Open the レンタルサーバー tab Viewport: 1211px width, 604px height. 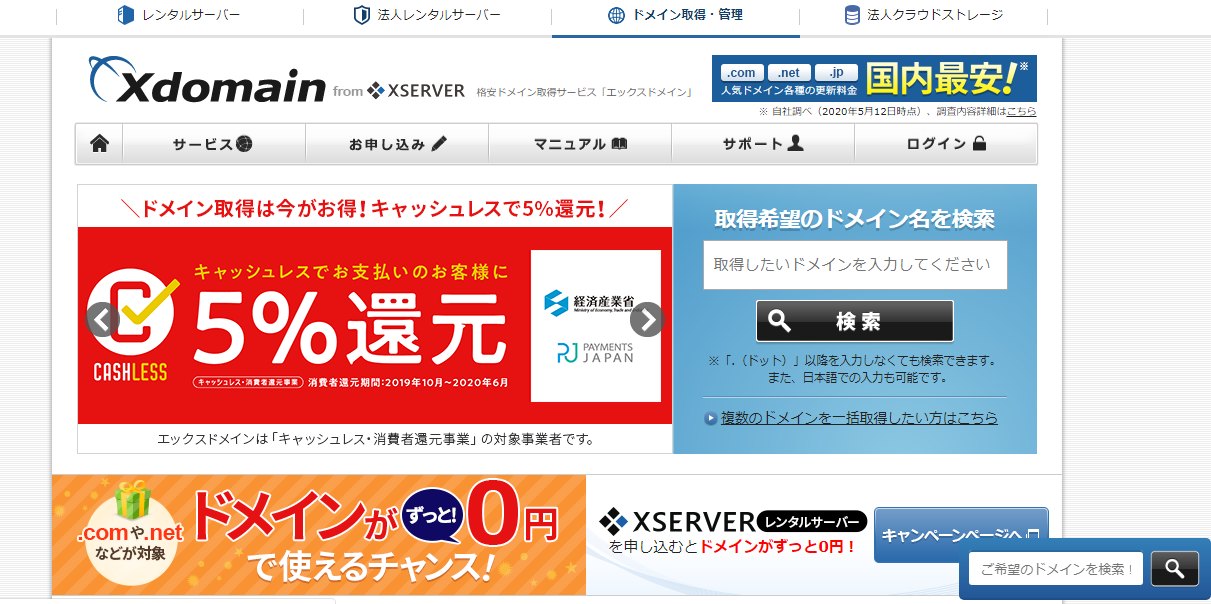click(179, 15)
